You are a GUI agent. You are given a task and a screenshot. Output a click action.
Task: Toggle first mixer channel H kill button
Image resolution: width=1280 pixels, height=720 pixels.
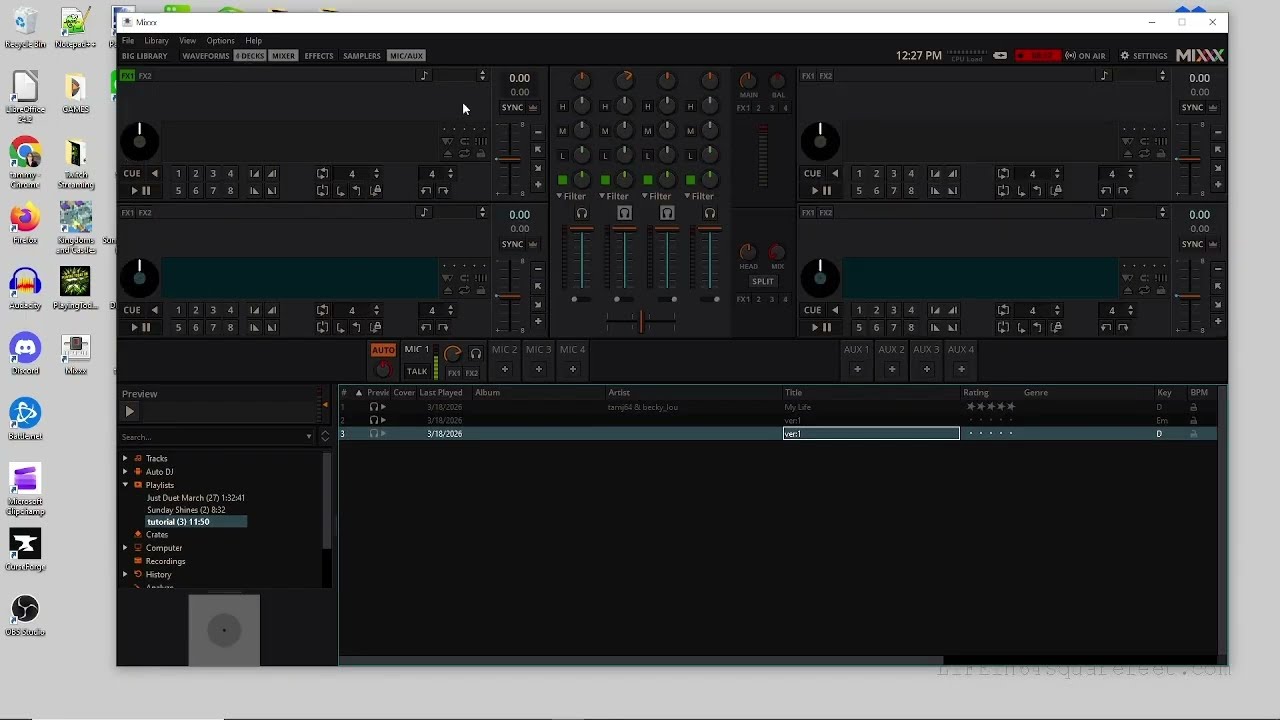[563, 106]
